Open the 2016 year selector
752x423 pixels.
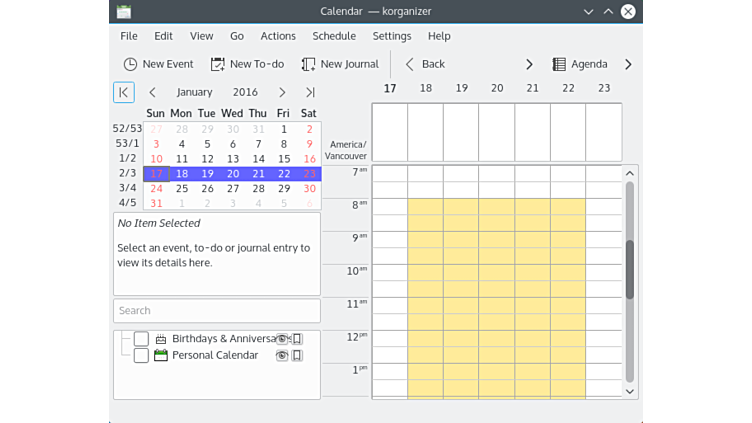pyautogui.click(x=245, y=92)
